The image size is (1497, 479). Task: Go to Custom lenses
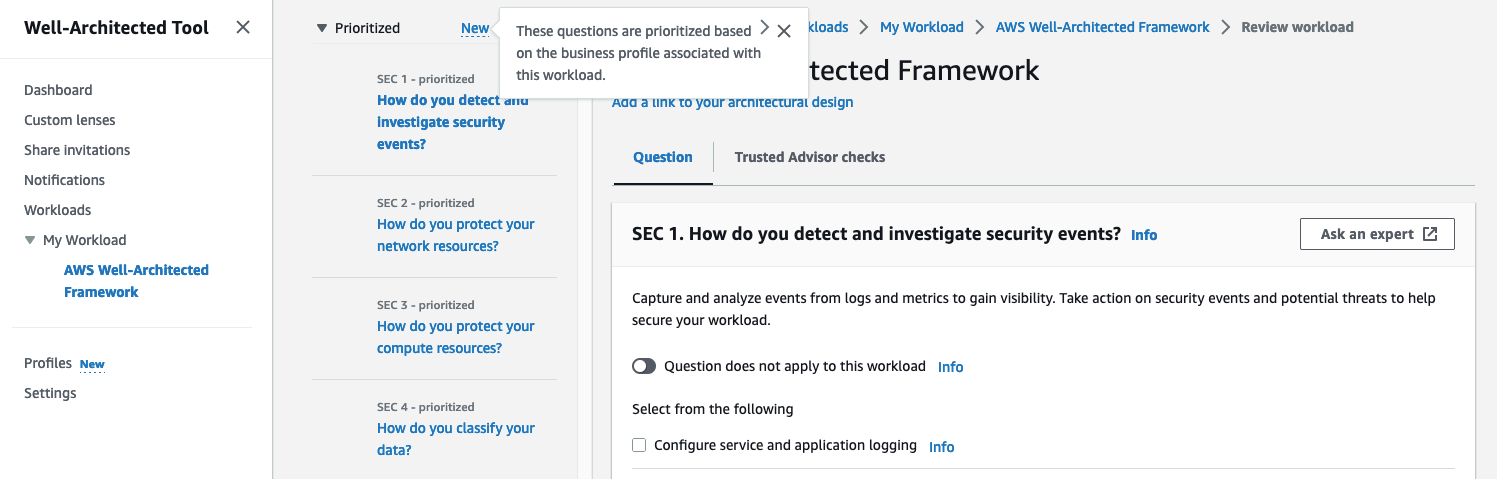tap(69, 120)
